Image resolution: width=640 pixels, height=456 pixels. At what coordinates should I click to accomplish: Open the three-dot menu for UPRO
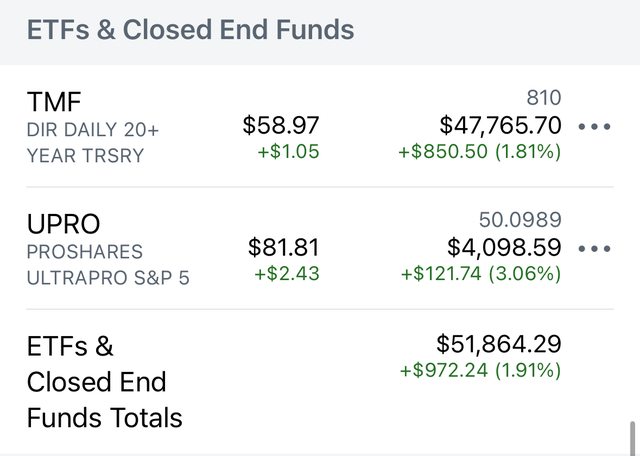point(594,249)
